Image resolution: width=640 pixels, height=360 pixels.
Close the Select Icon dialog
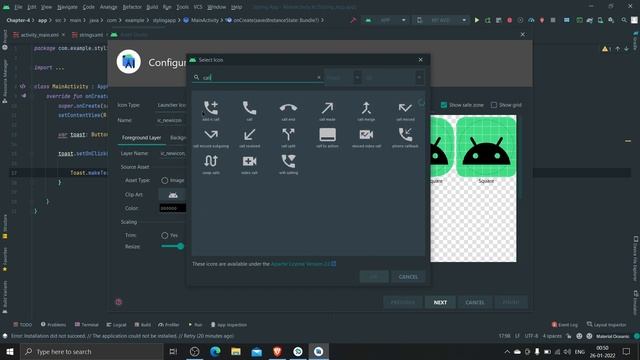(x=420, y=60)
